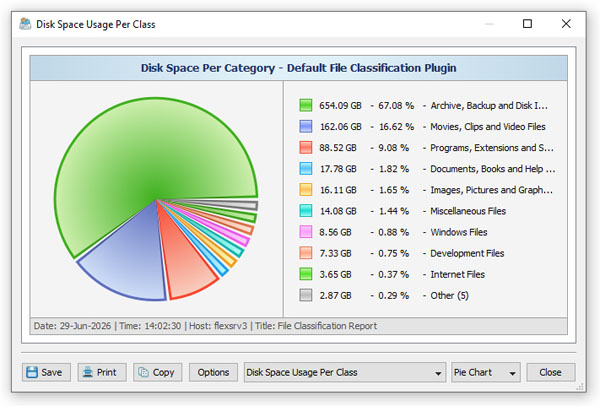
Task: Click the light blue Documents legend swatch
Action: point(306,168)
